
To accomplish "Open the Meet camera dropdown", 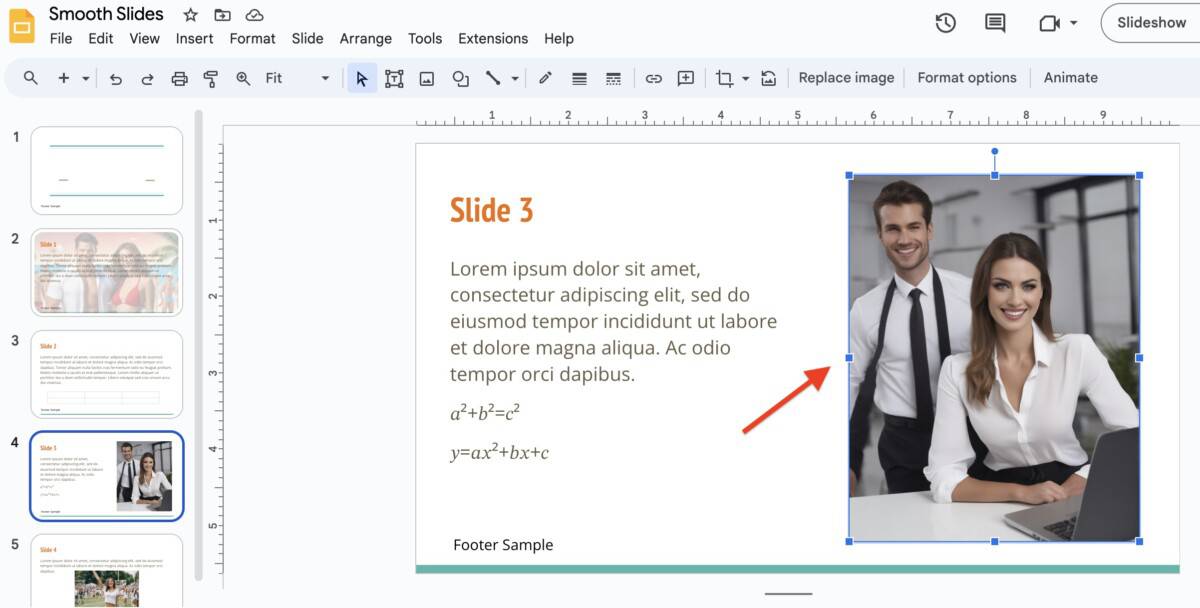I will [1074, 22].
